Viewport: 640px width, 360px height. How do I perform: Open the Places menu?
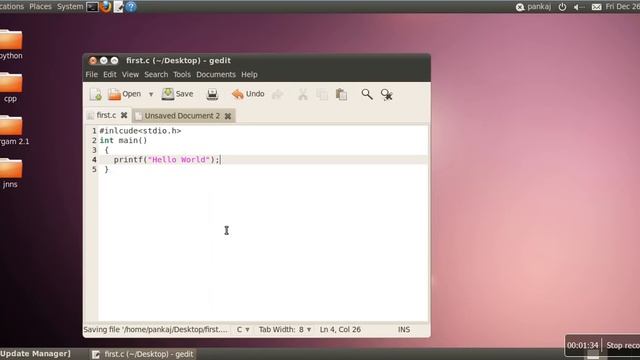pyautogui.click(x=40, y=7)
